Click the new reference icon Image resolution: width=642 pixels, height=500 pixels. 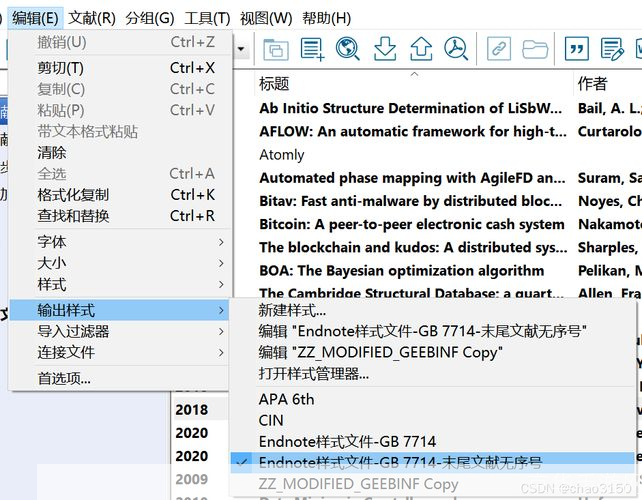point(312,49)
